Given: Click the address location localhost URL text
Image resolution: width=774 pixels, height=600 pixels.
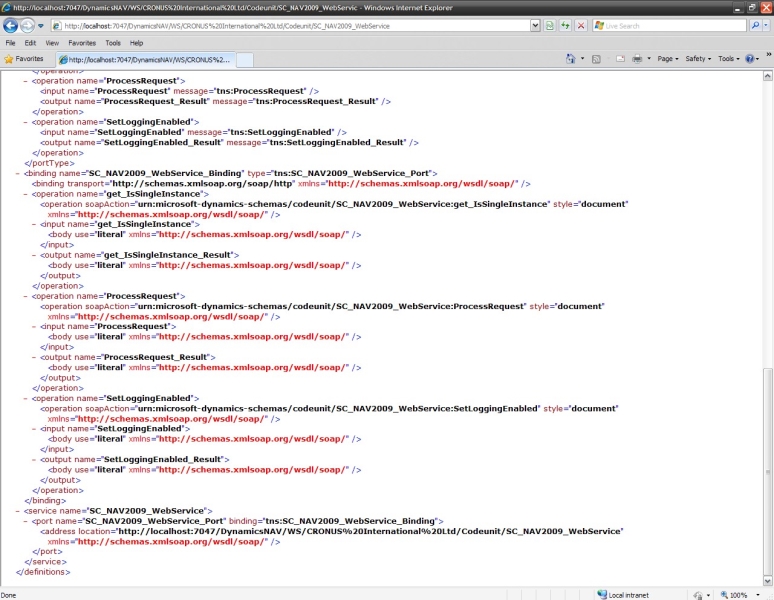Looking at the screenshot, I should pos(370,531).
